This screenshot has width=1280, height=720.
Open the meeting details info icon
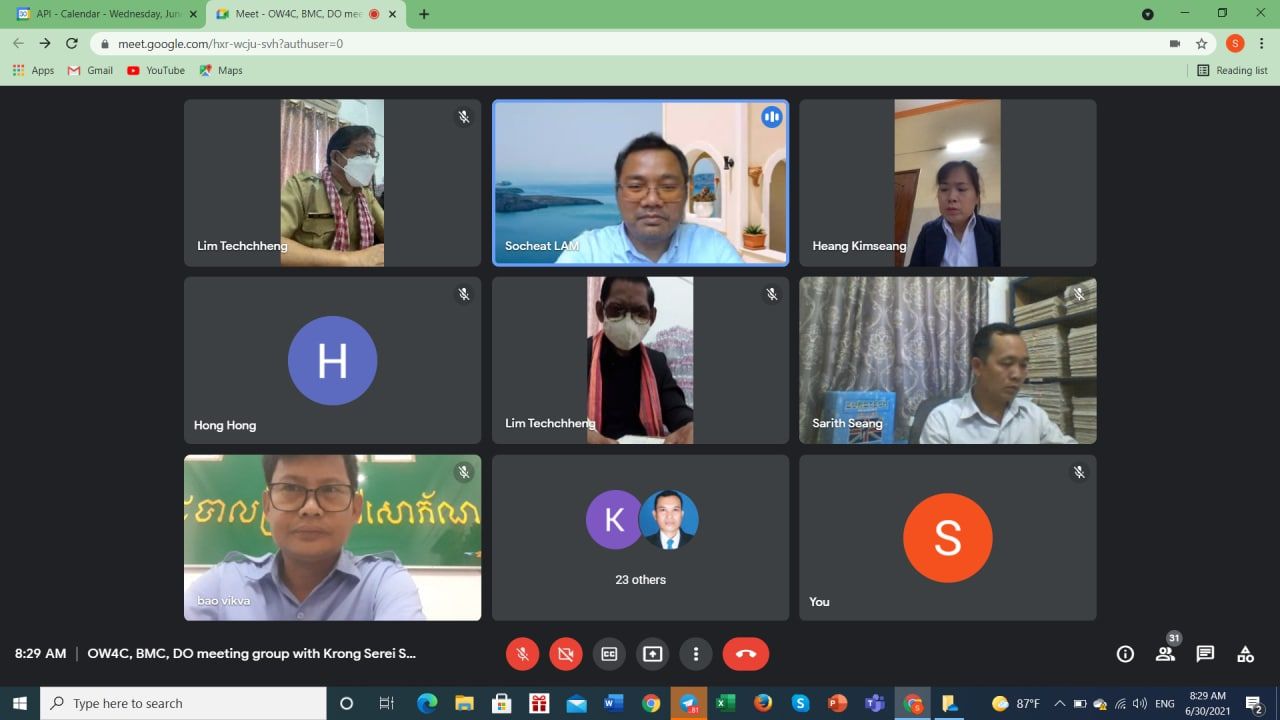[1125, 654]
